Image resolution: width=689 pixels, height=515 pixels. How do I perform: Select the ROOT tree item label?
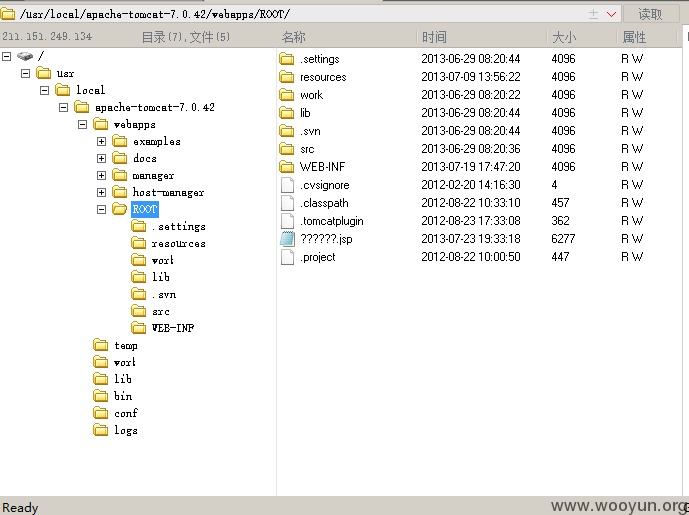click(145, 209)
